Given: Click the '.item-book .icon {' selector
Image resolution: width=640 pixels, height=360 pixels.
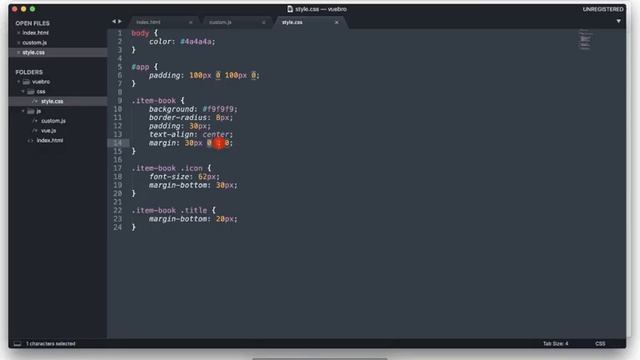Looking at the screenshot, I should click(x=171, y=168).
